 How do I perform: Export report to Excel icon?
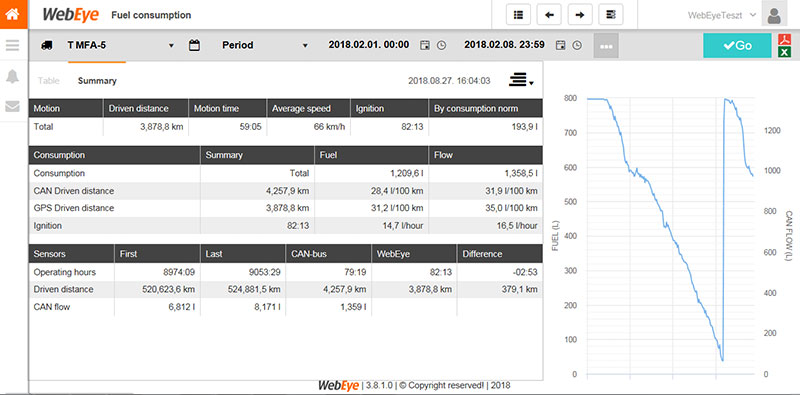point(784,52)
